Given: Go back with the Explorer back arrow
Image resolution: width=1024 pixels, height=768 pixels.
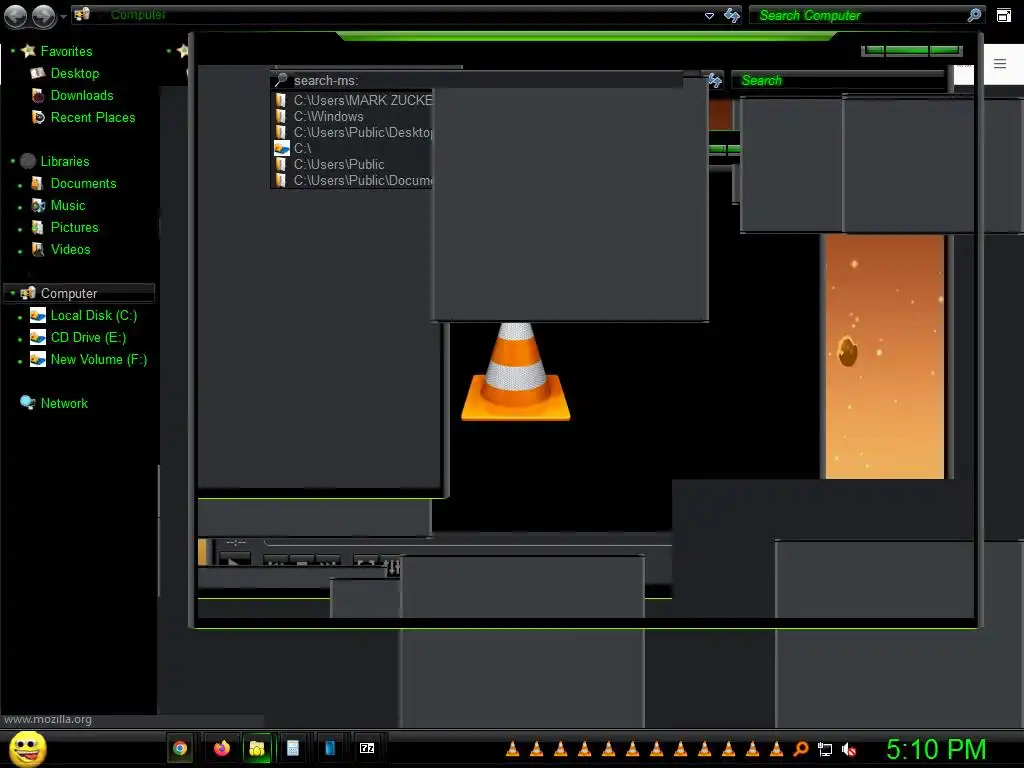Looking at the screenshot, I should tap(15, 16).
